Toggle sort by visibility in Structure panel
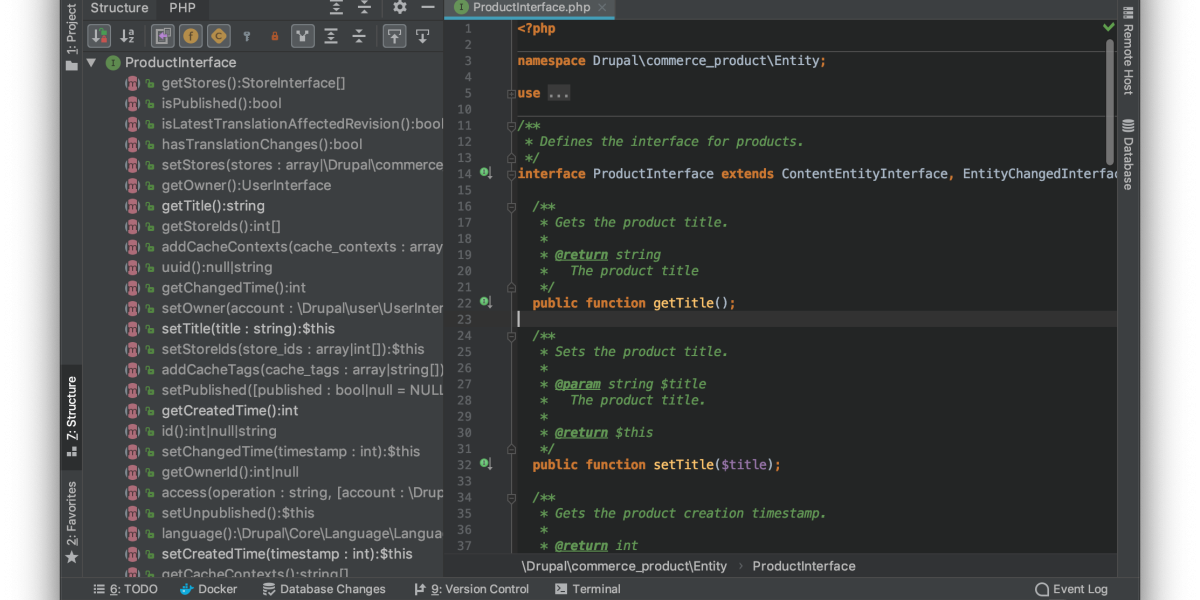Image resolution: width=1200 pixels, height=600 pixels. coord(99,35)
